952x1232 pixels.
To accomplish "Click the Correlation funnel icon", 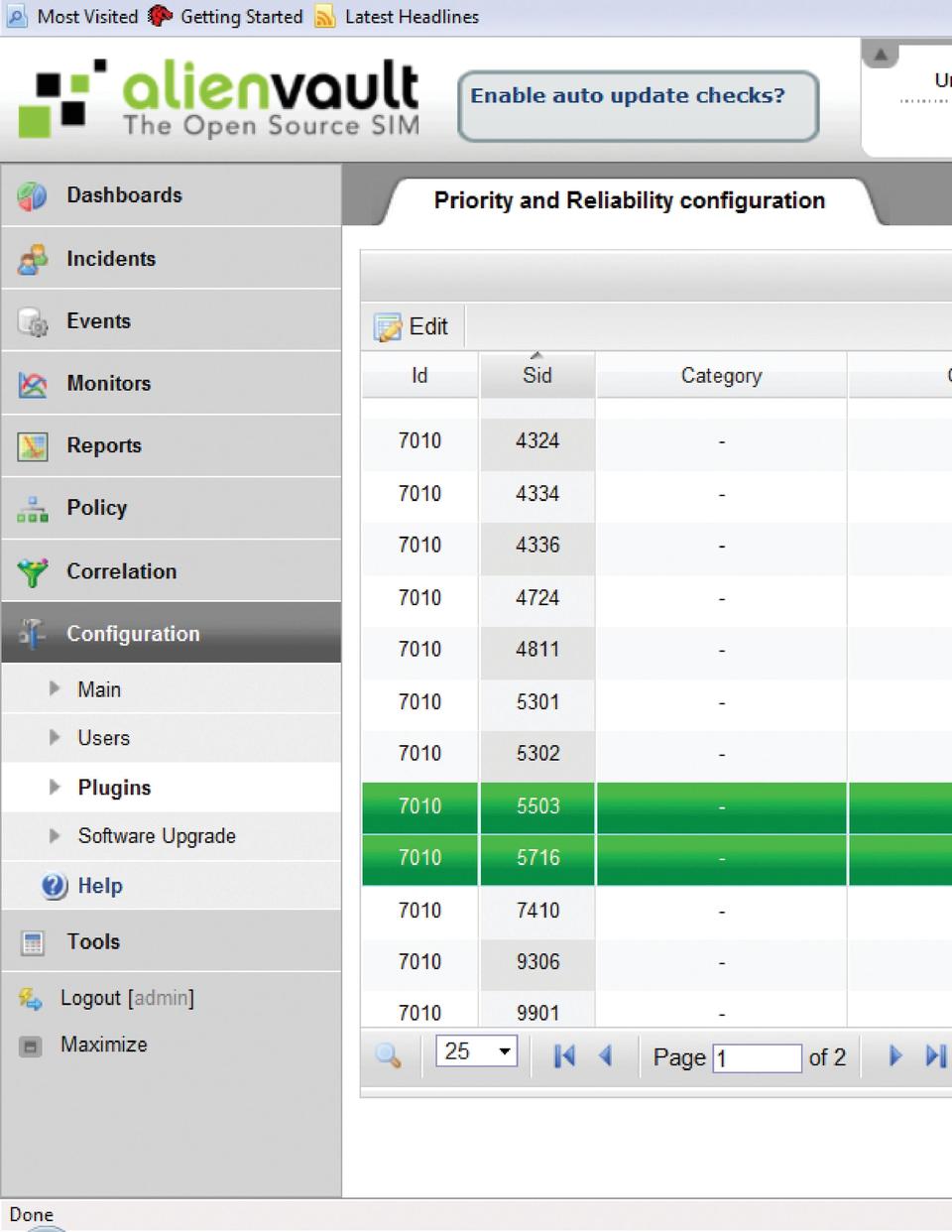I will [32, 572].
